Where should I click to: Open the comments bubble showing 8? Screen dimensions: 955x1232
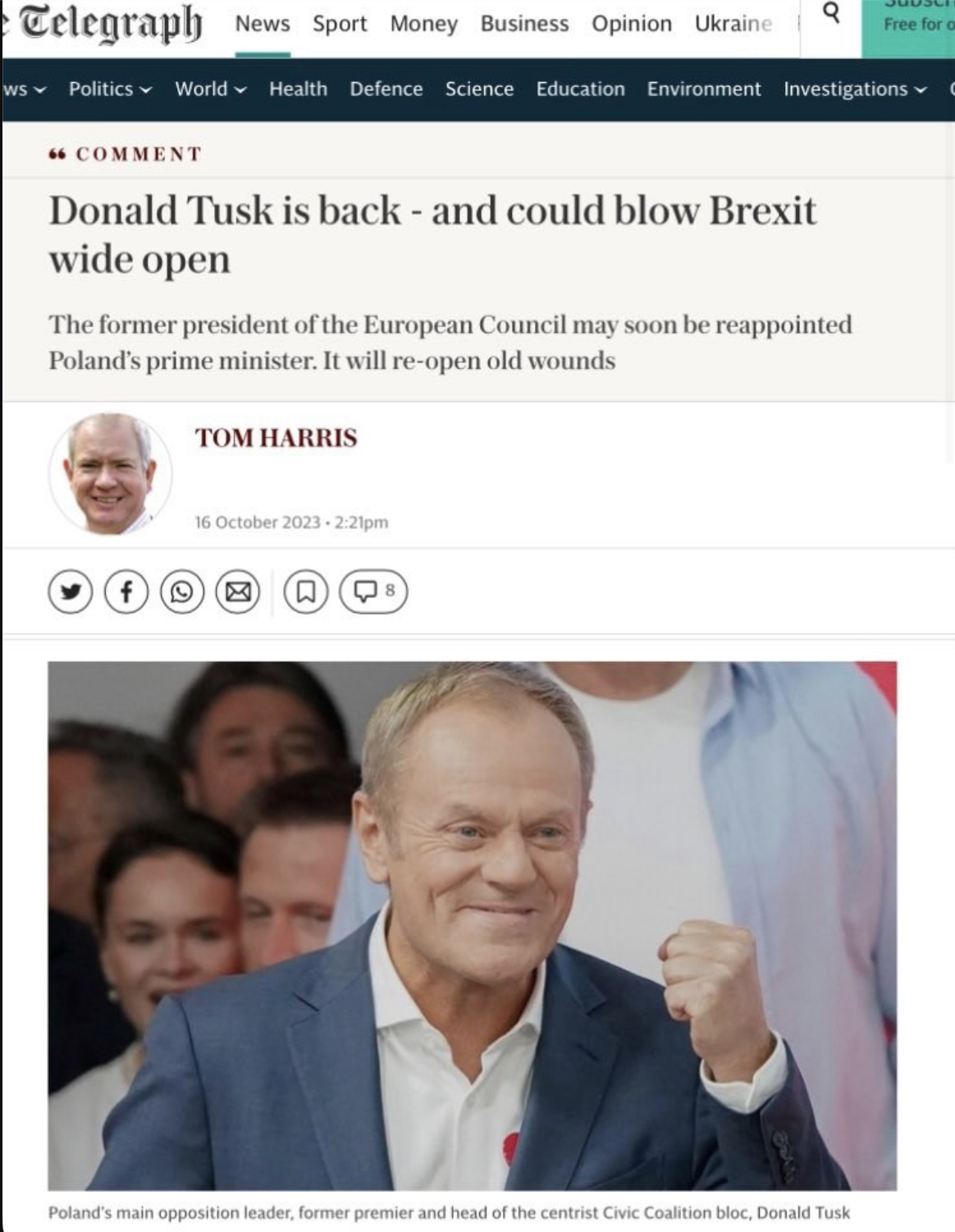tap(373, 591)
